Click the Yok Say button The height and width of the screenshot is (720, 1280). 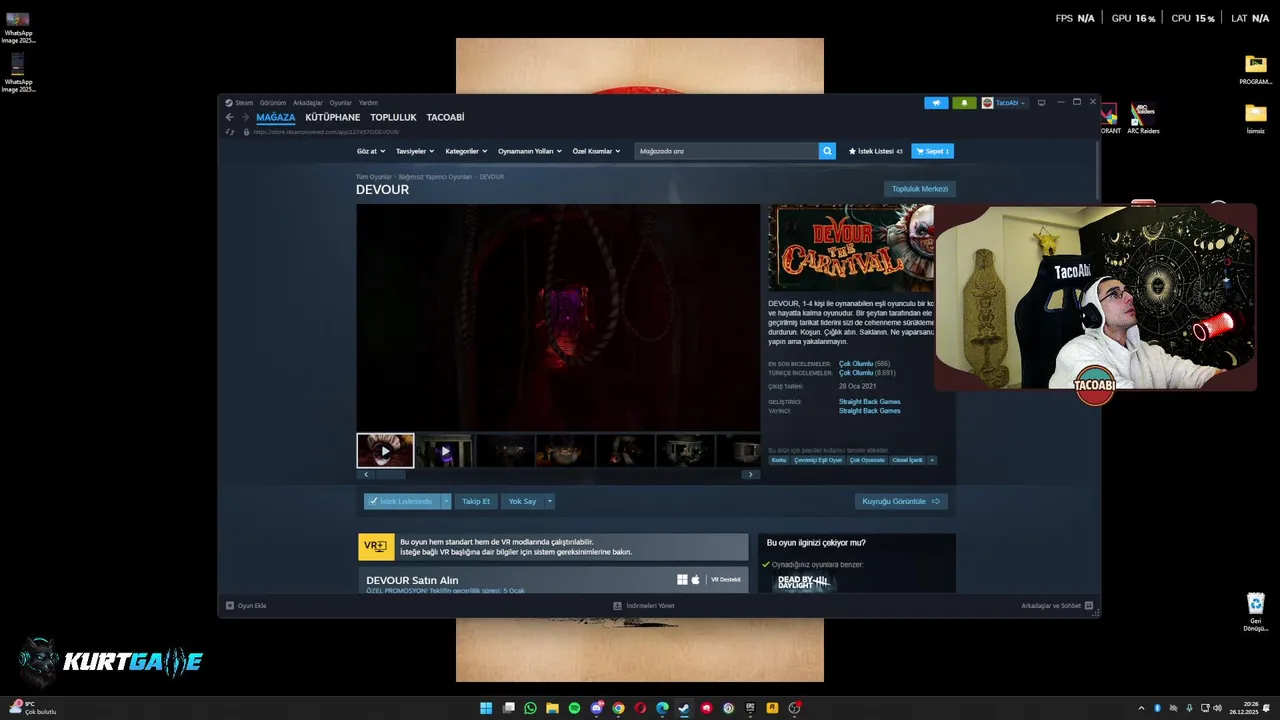coord(522,501)
